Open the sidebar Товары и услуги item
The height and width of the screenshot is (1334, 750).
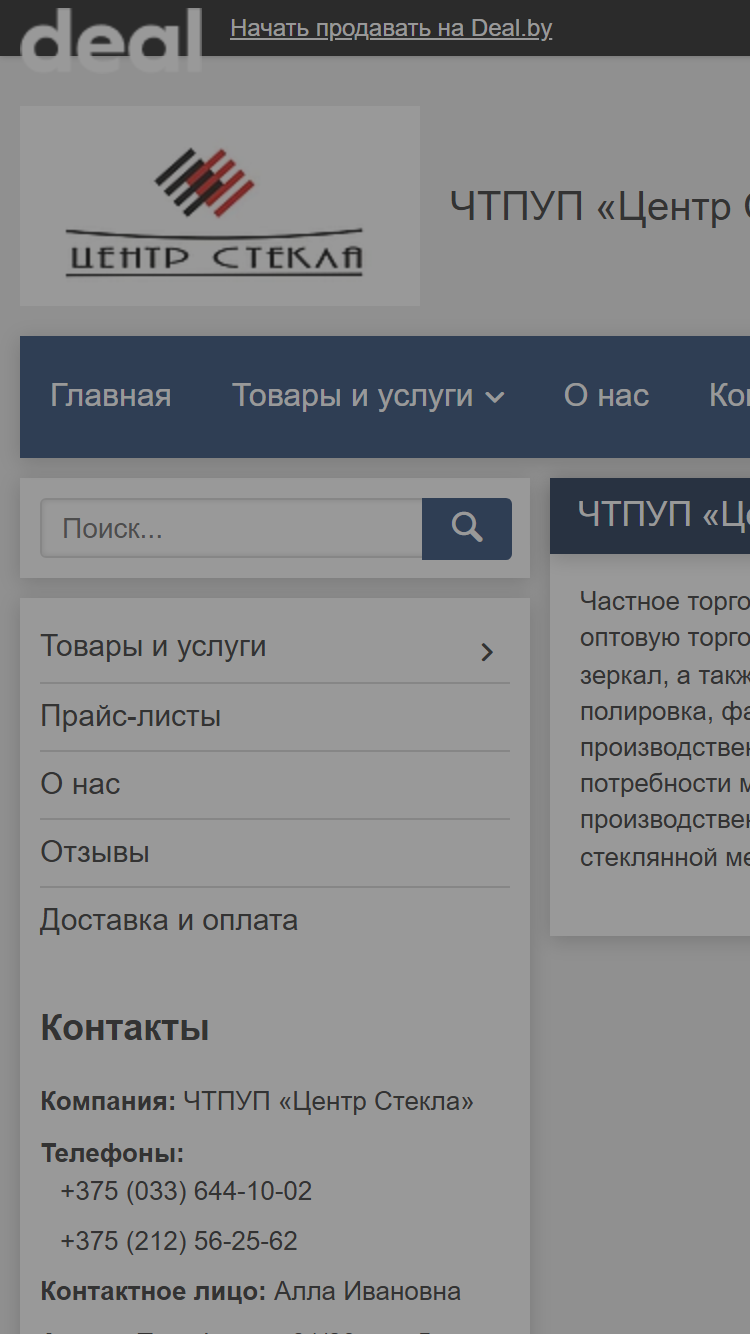pyautogui.click(x=153, y=646)
